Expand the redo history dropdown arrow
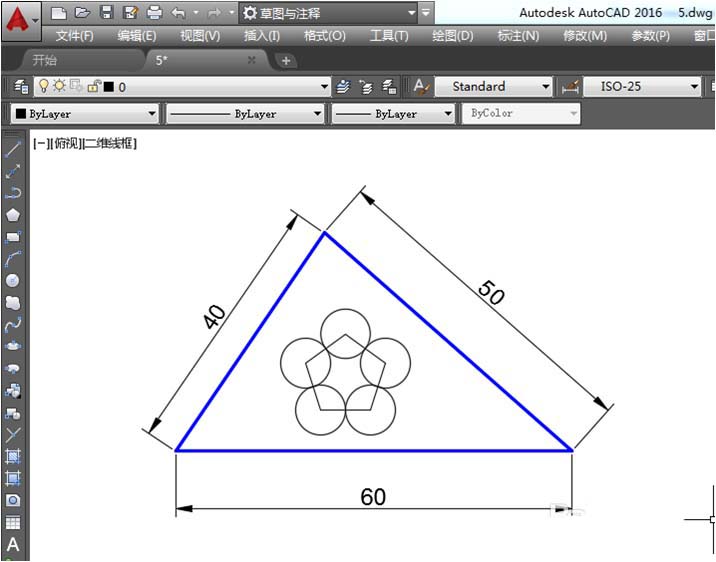The height and width of the screenshot is (562, 716). [x=232, y=13]
